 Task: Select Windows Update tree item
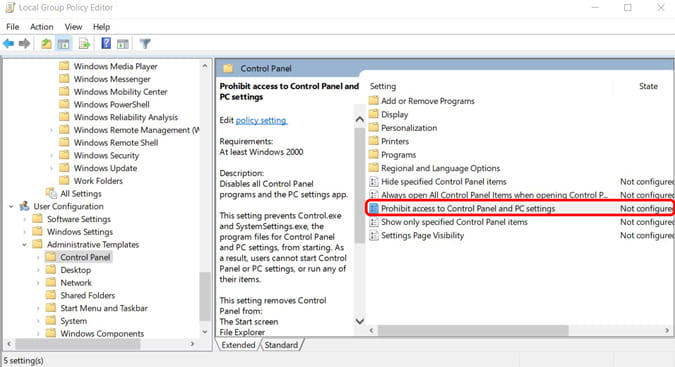pos(105,168)
